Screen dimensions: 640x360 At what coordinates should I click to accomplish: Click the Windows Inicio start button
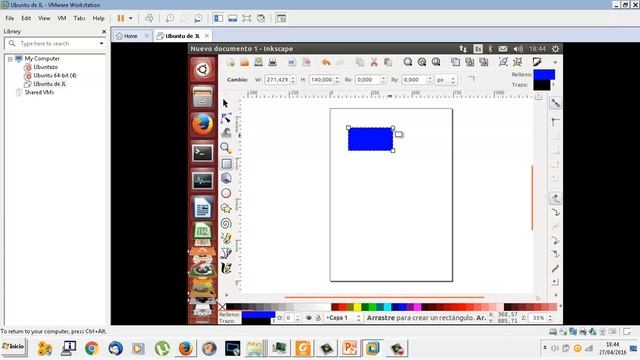[x=14, y=347]
